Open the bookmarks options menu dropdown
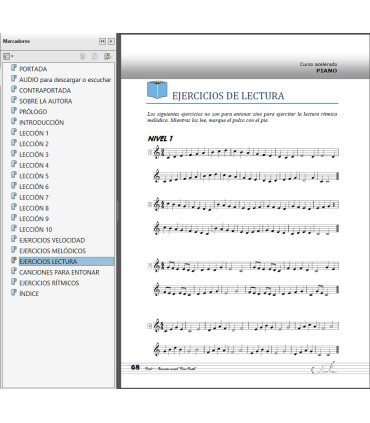Image resolution: width=370 pixels, height=423 pixels. click(x=8, y=56)
